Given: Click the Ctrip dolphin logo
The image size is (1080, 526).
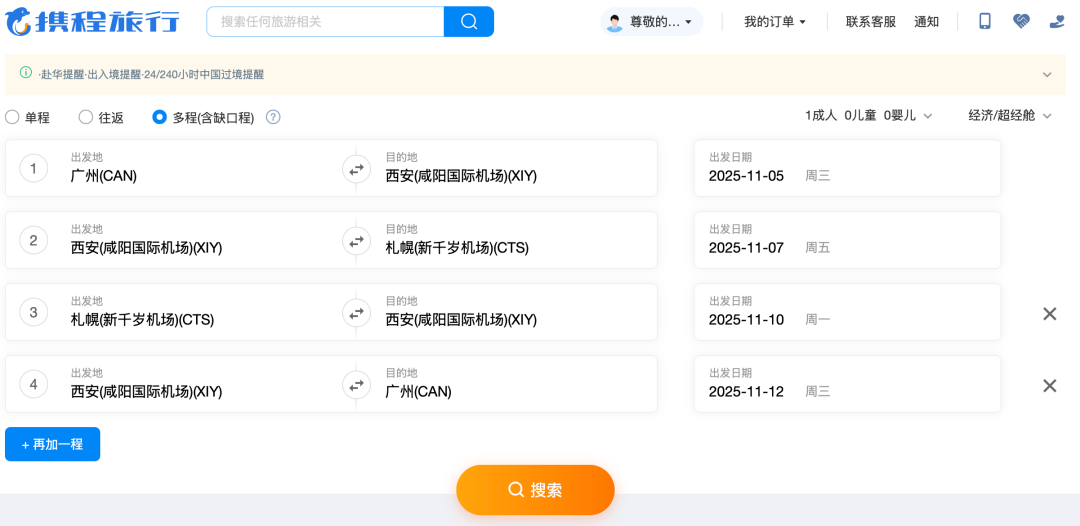Looking at the screenshot, I should tap(93, 22).
